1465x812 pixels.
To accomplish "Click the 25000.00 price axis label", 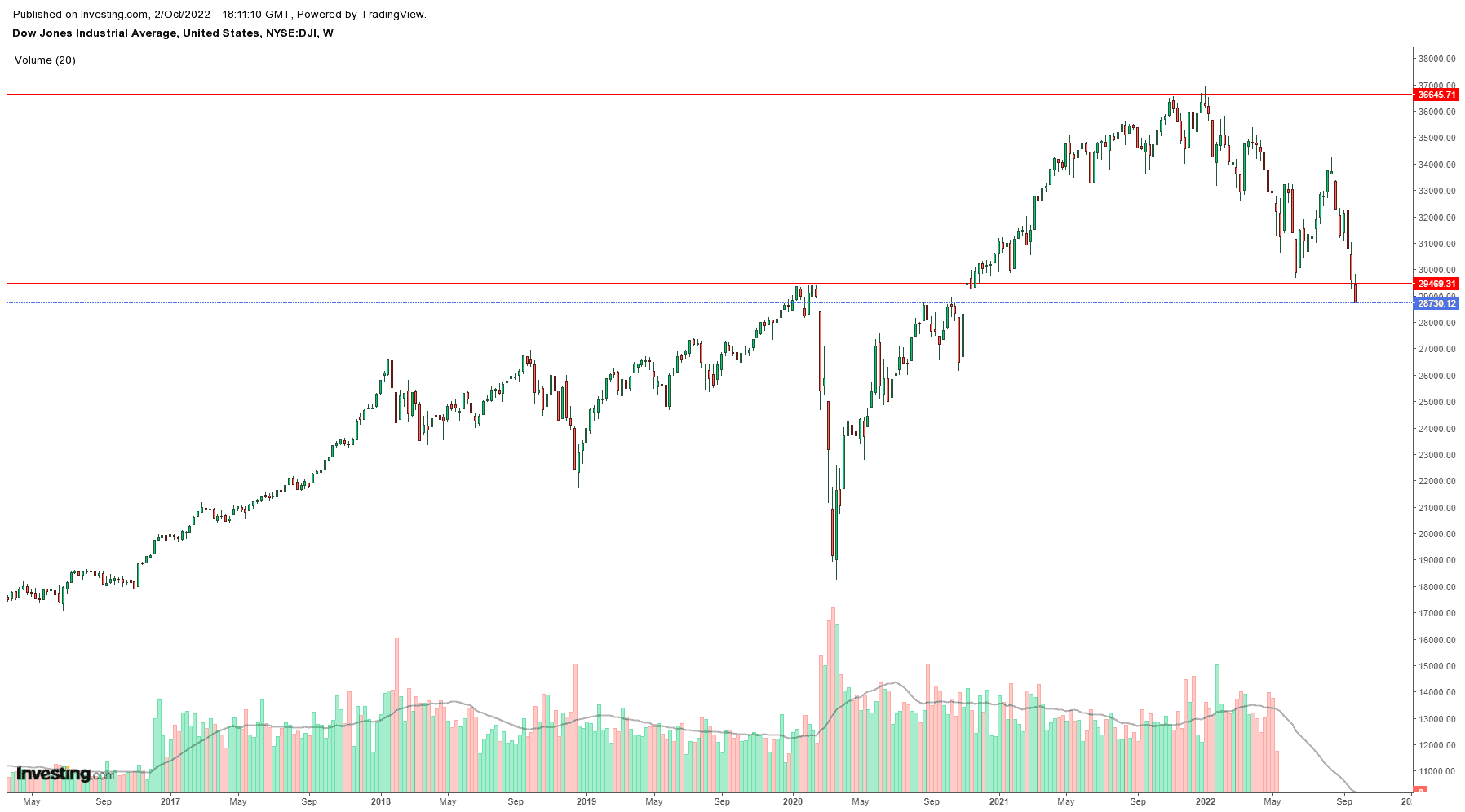I will tap(1436, 402).
